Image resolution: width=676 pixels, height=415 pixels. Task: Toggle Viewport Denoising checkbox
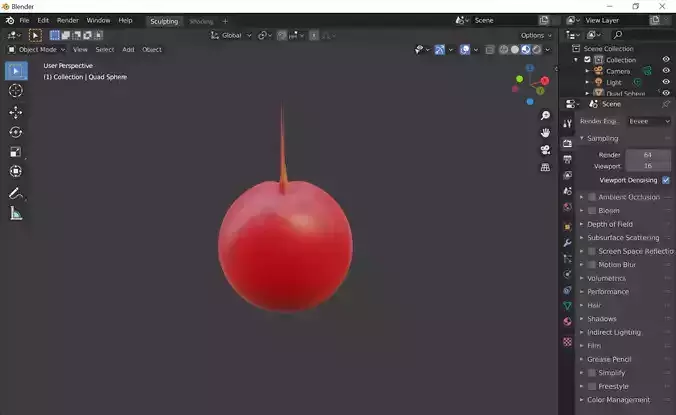(666, 180)
